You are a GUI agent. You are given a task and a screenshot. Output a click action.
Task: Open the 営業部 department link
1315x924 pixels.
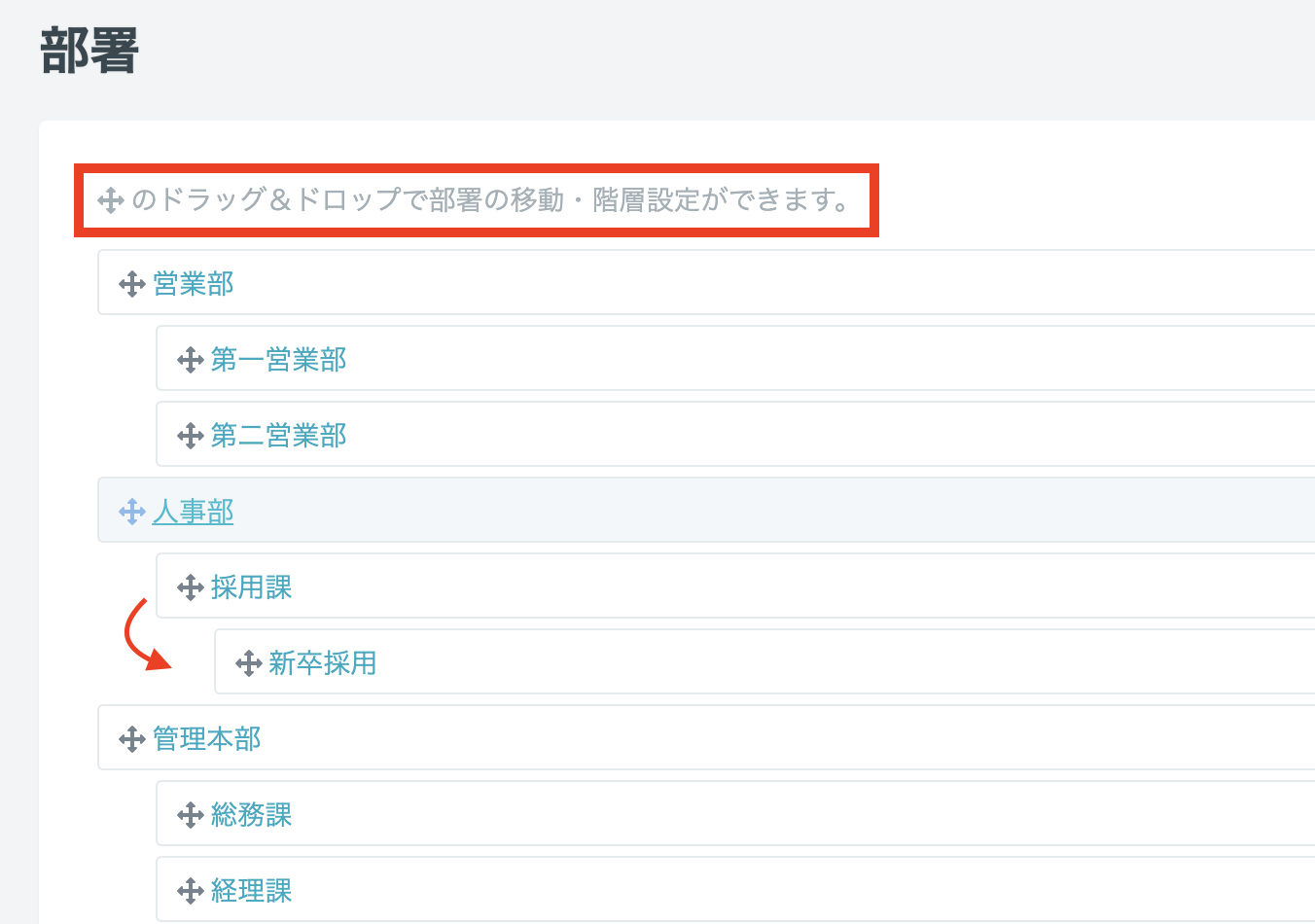(194, 284)
